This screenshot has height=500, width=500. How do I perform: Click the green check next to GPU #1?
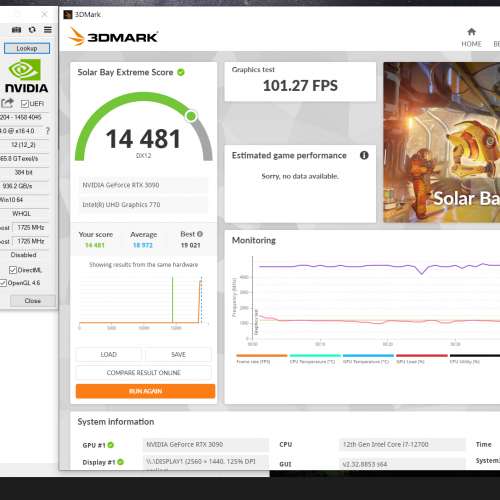point(111,445)
